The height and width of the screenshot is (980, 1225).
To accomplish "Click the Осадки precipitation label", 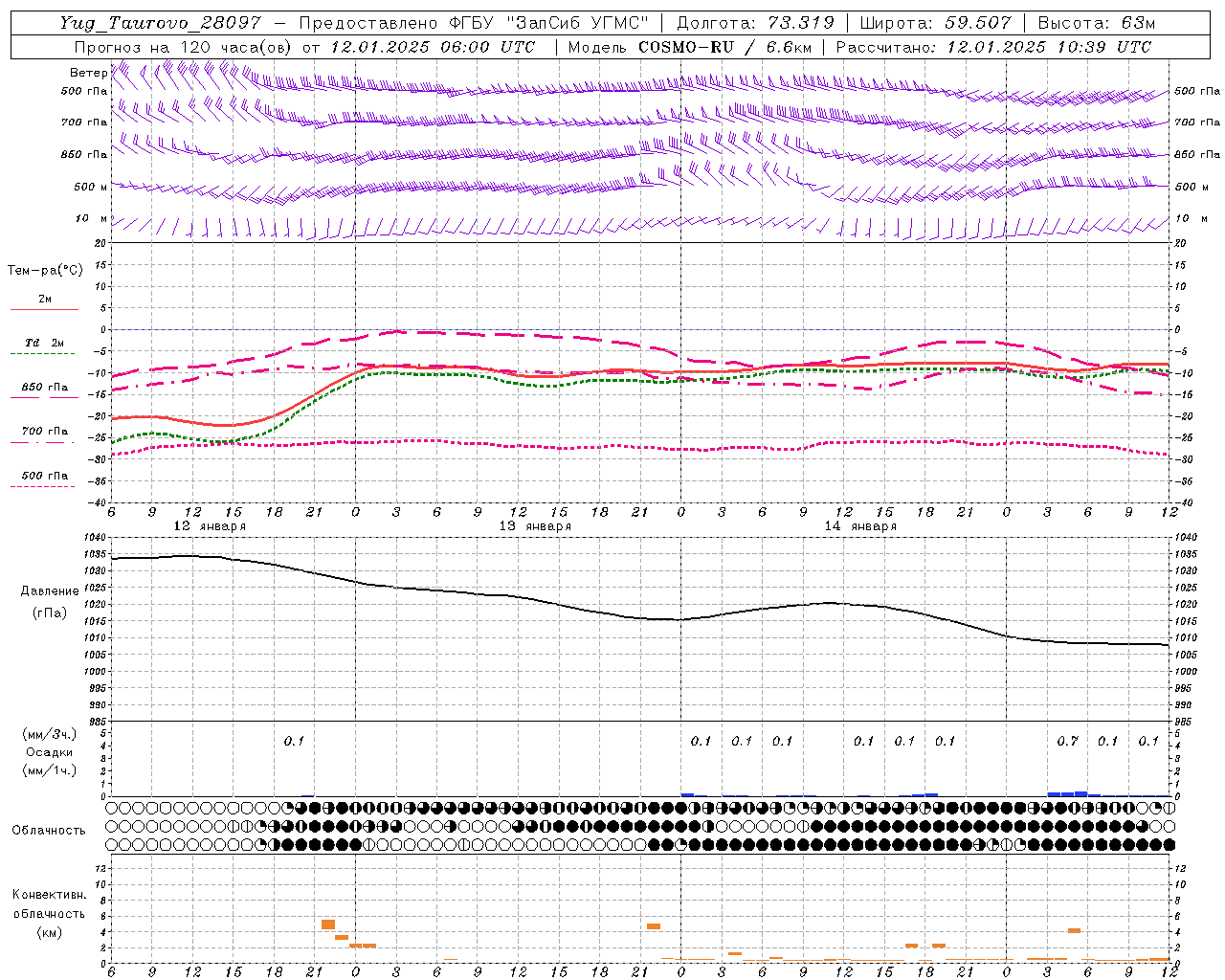I will click(50, 752).
